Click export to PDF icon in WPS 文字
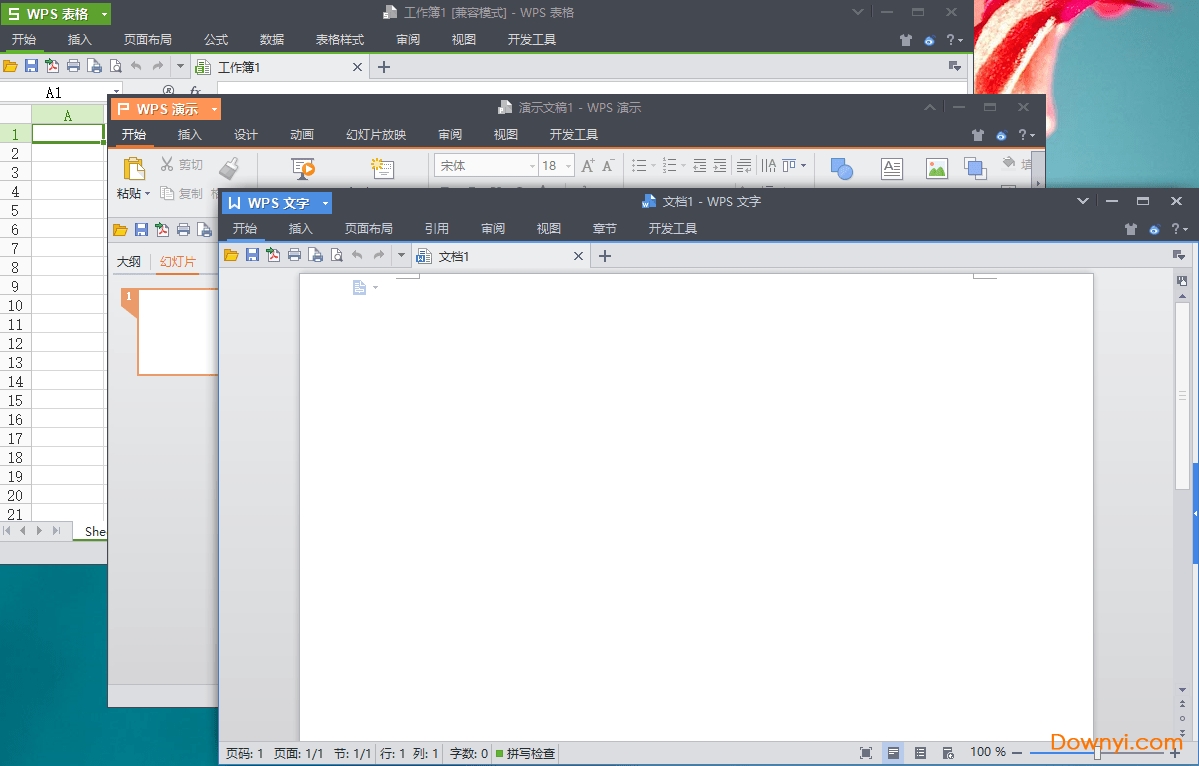 point(273,256)
